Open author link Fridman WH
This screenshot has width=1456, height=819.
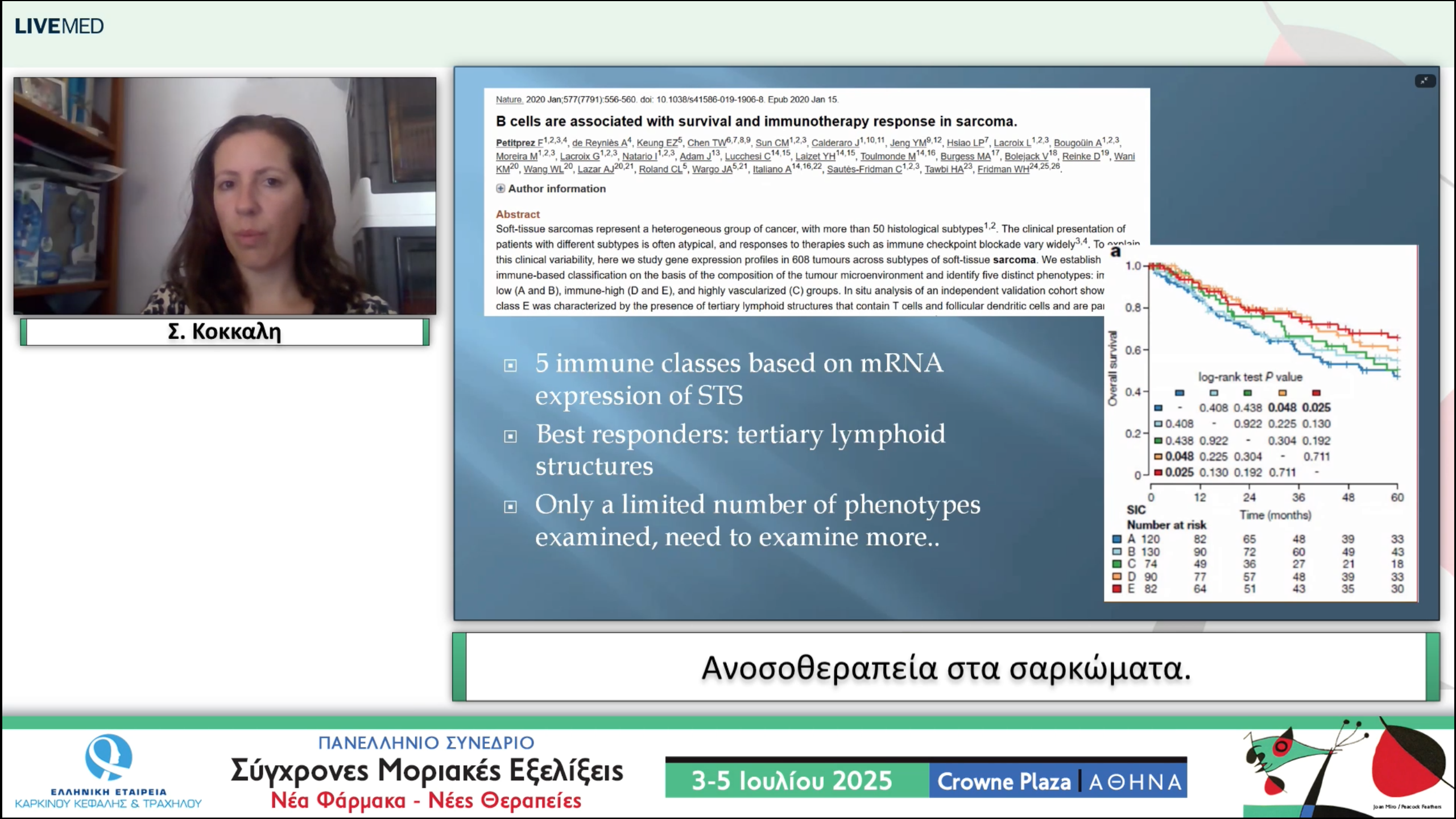tap(1003, 169)
